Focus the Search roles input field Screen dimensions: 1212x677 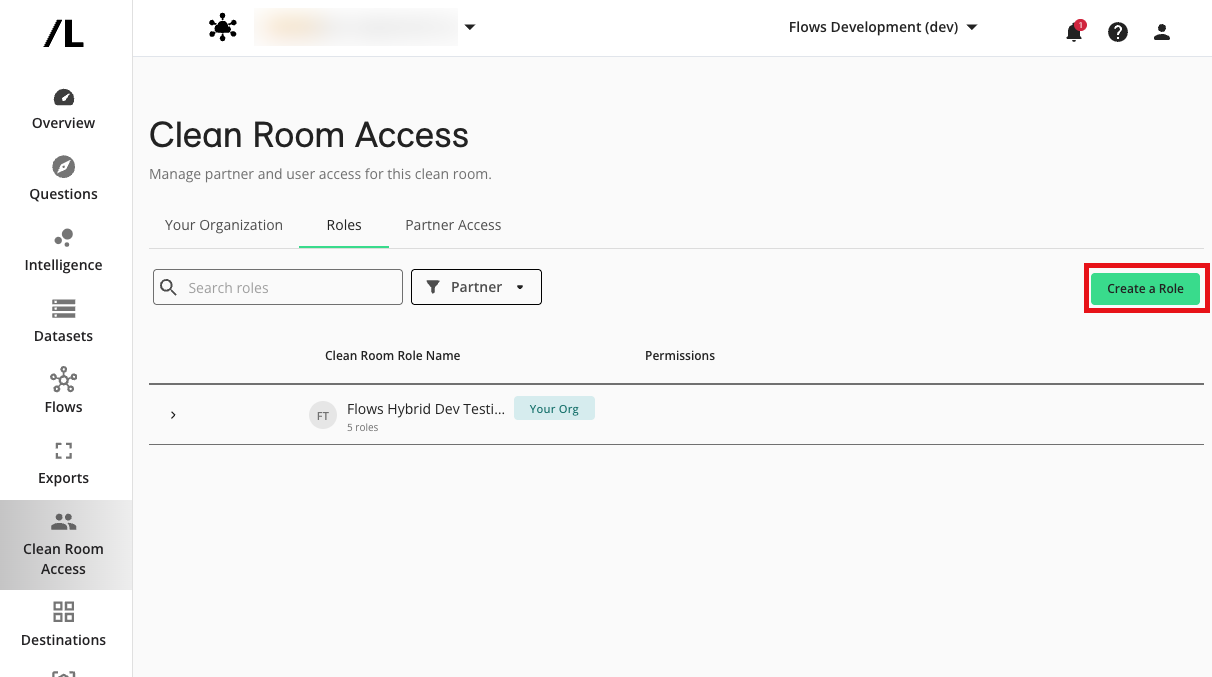(x=278, y=287)
